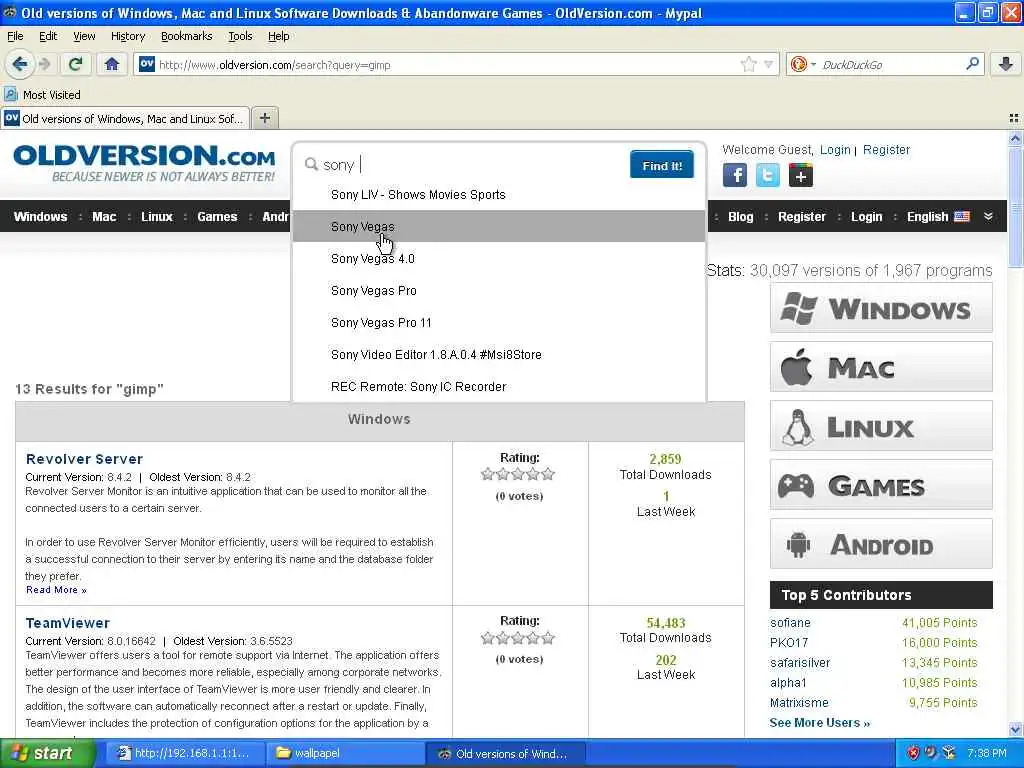1024x768 pixels.
Task: Open the Bookmarks menu
Action: [187, 36]
